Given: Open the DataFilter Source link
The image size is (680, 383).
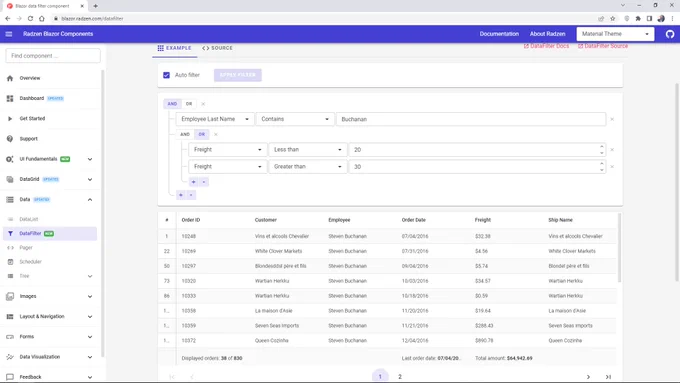Looking at the screenshot, I should point(603,46).
